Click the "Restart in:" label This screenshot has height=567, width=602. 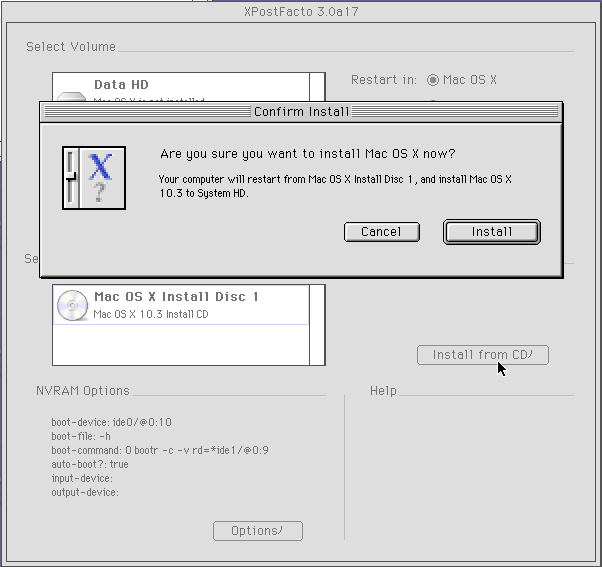click(x=384, y=80)
